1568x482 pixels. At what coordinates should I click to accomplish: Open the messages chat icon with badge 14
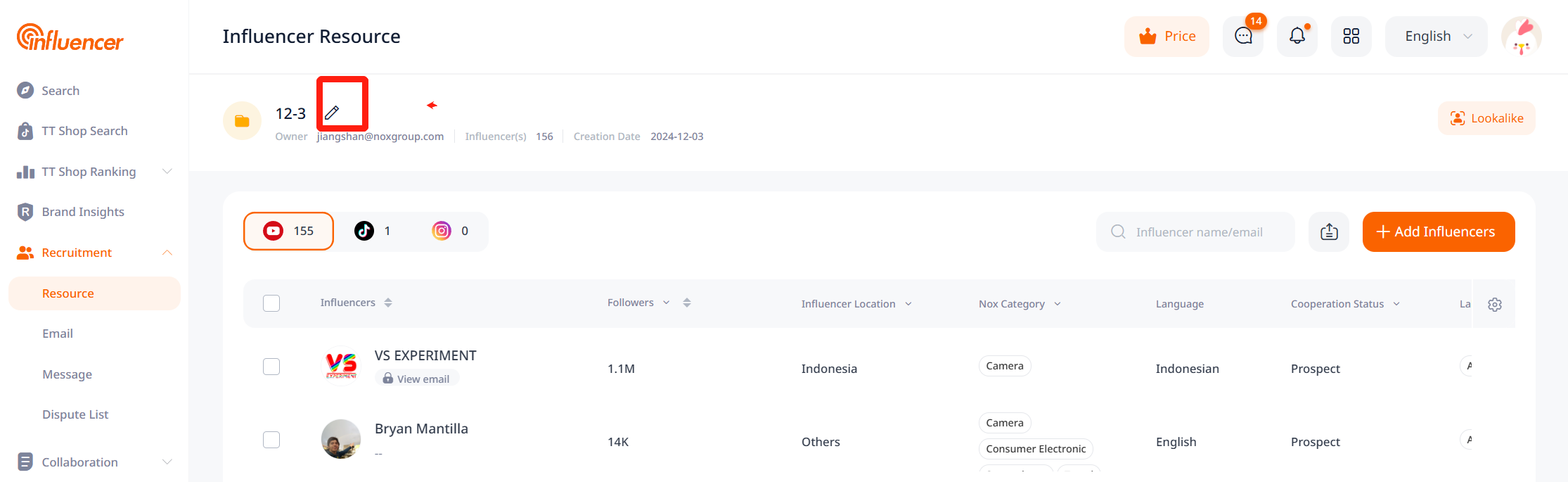(1243, 37)
